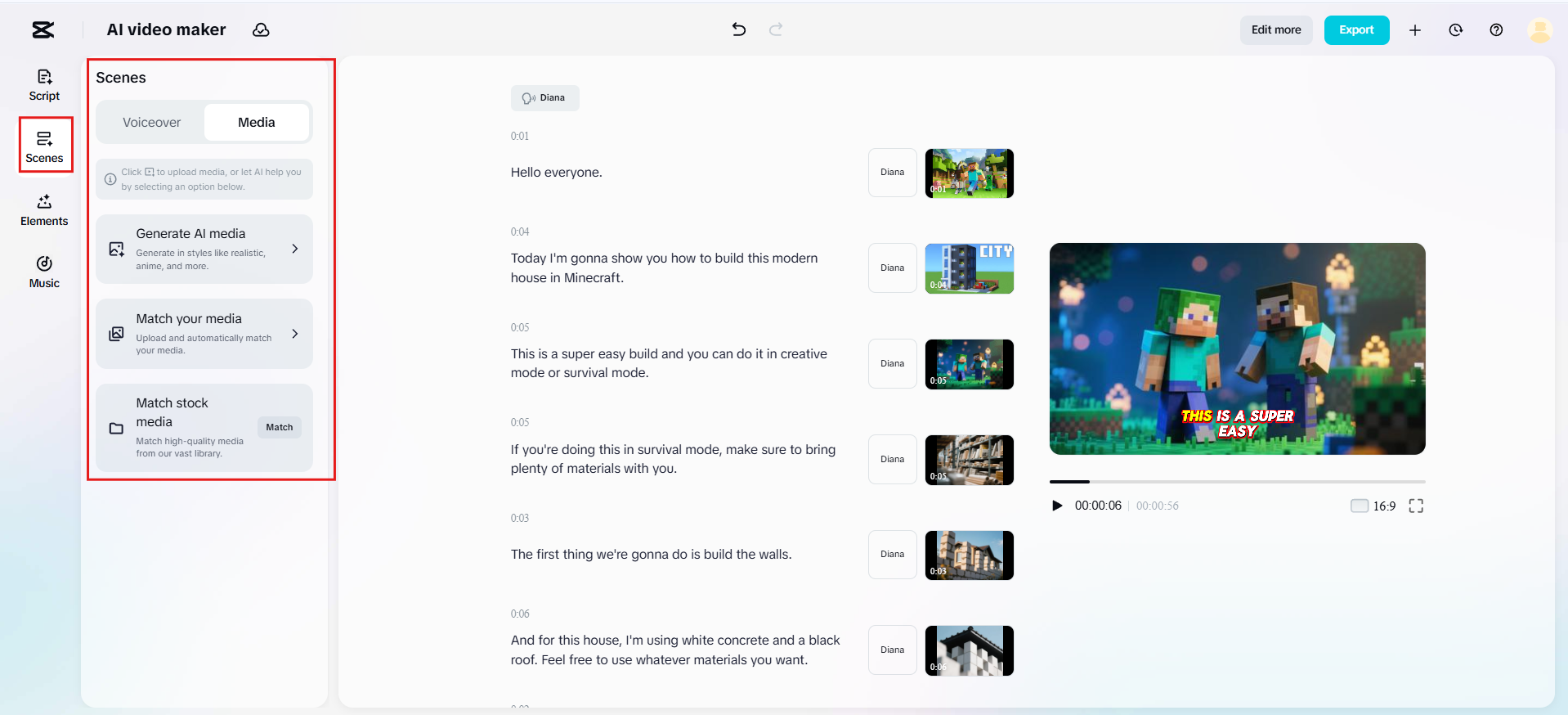
Task: Click script text 'And for this house'
Action: coord(675,650)
